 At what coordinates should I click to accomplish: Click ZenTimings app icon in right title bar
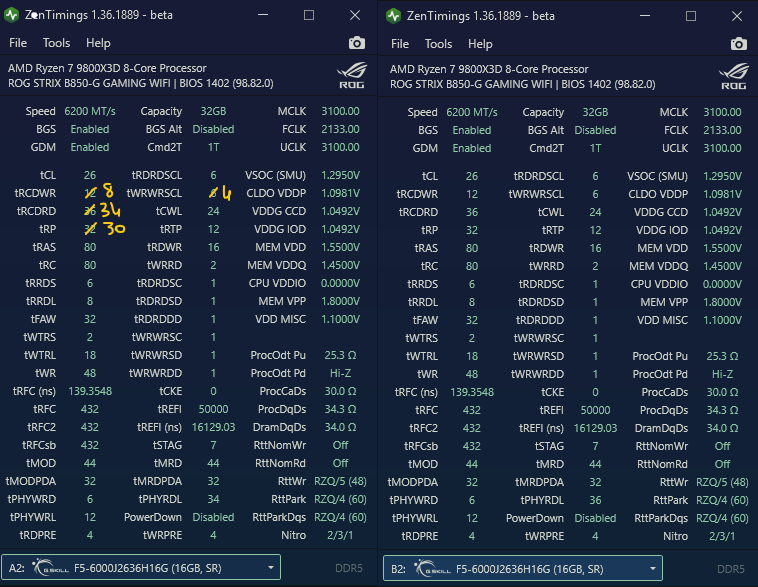point(394,16)
